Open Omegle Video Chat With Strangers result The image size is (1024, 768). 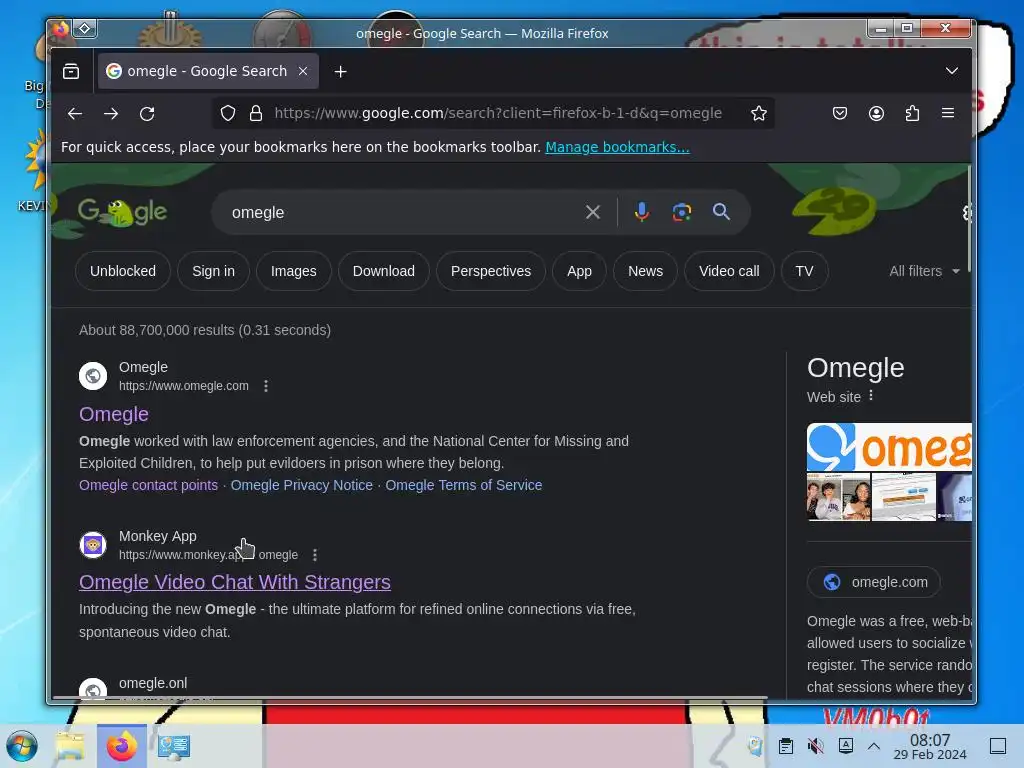[235, 582]
